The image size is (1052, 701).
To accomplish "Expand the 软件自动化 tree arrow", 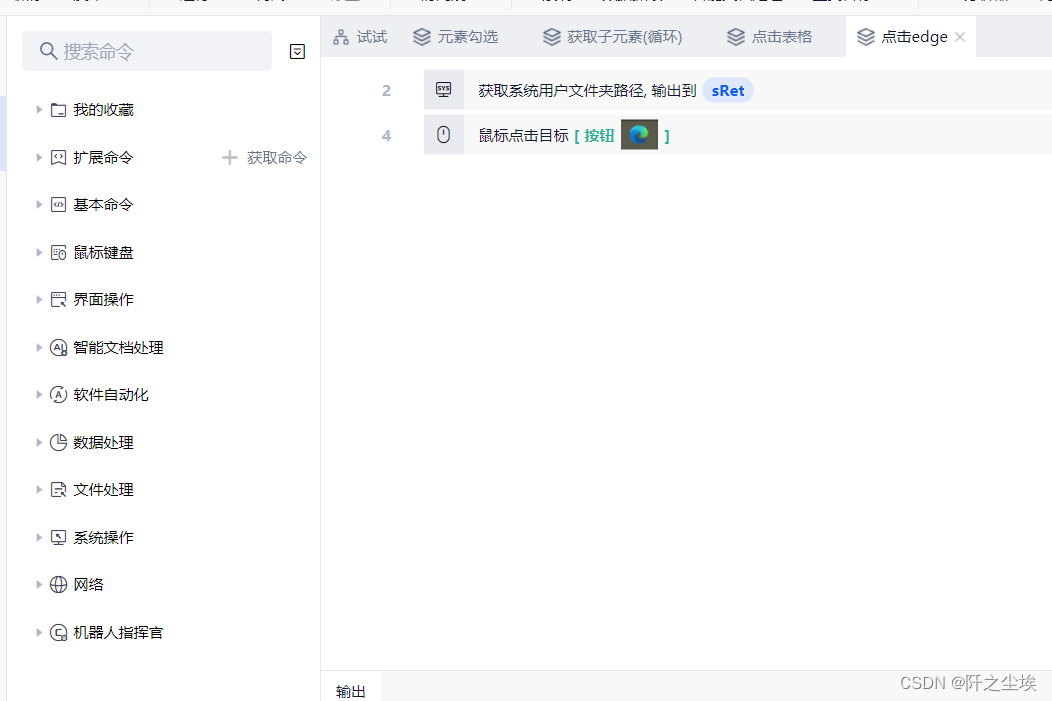I will point(39,394).
